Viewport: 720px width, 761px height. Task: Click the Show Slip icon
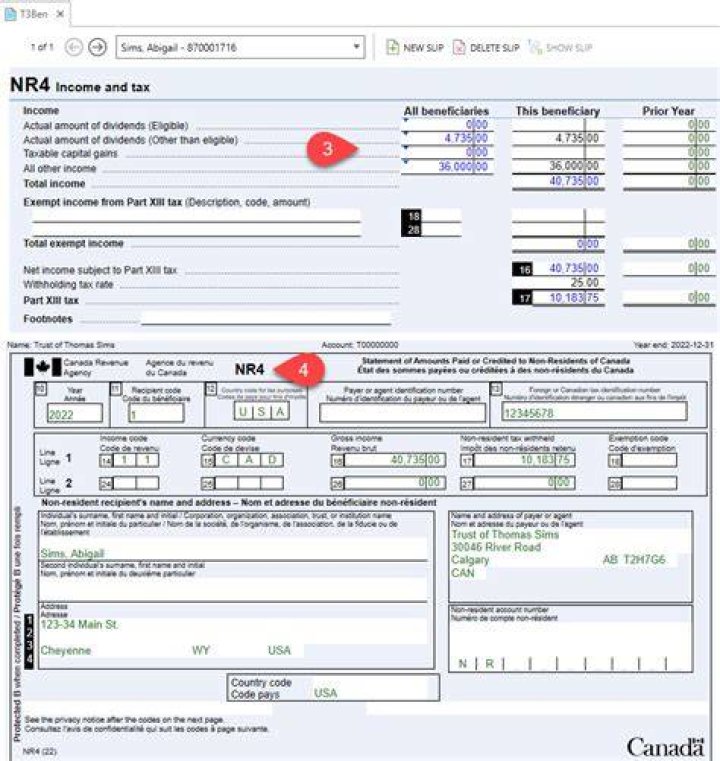[x=535, y=48]
